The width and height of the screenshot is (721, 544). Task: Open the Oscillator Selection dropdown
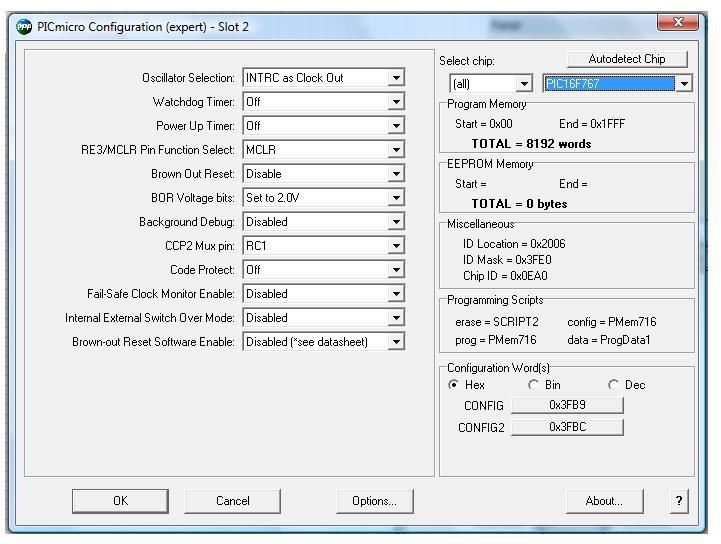[x=396, y=78]
